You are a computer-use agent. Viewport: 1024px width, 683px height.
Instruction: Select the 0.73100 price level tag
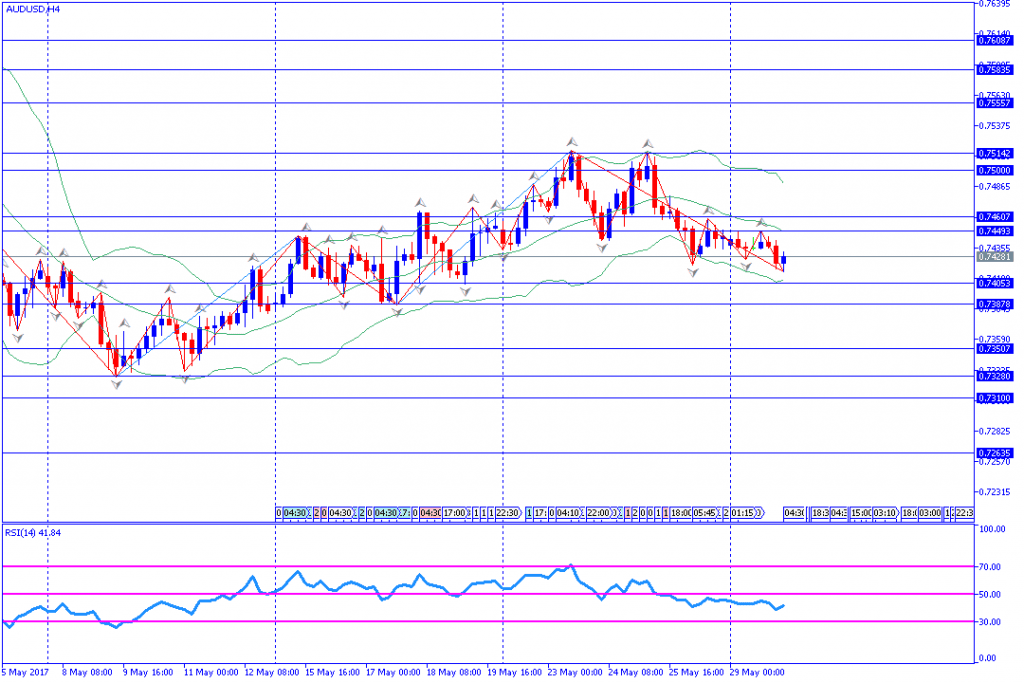(995, 398)
